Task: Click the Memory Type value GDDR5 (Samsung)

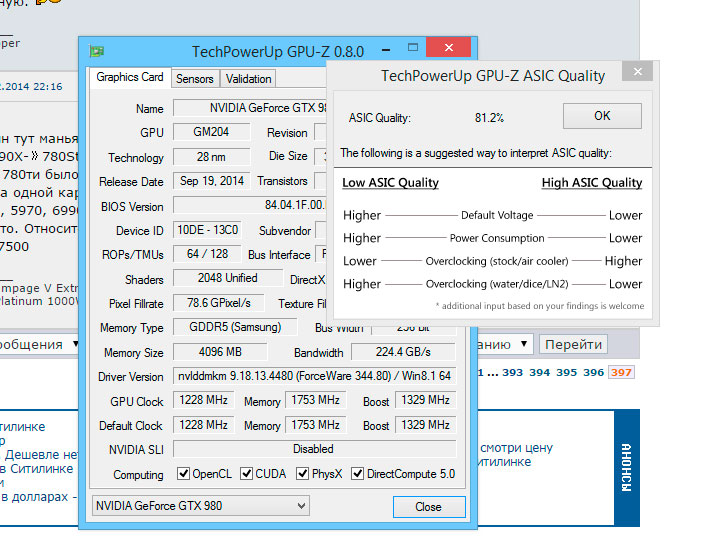Action: point(235,327)
